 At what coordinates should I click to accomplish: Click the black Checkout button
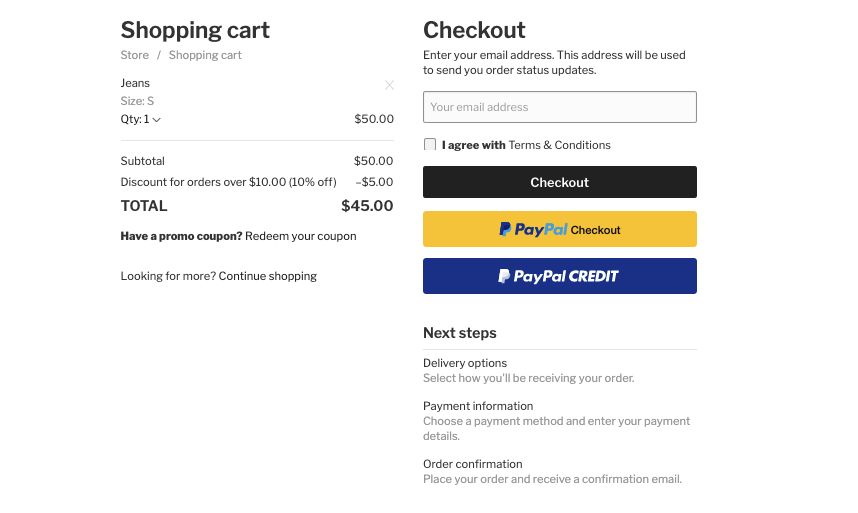pyautogui.click(x=560, y=182)
